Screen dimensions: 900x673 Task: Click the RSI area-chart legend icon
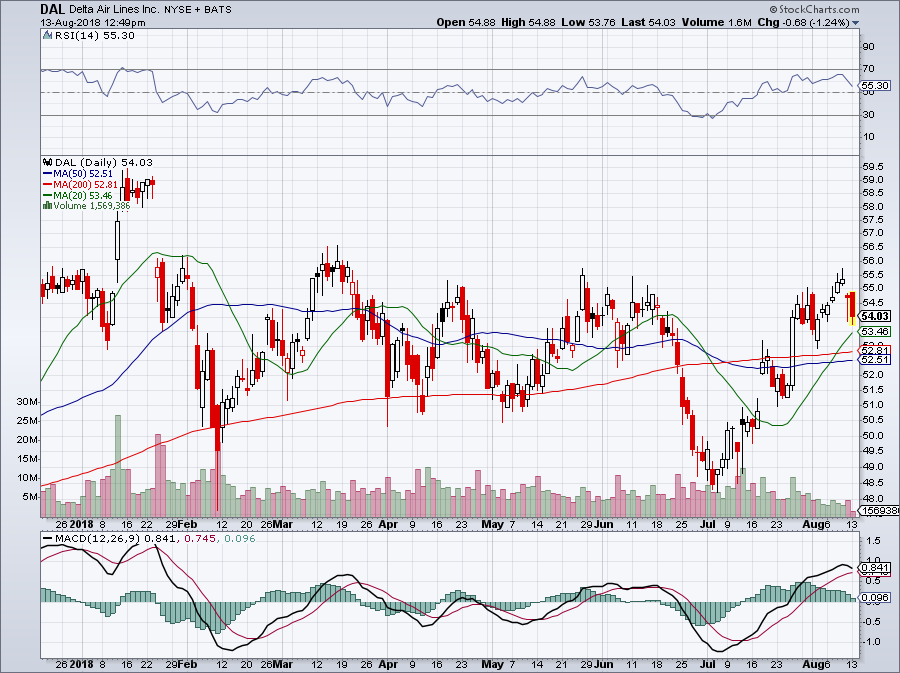point(48,36)
